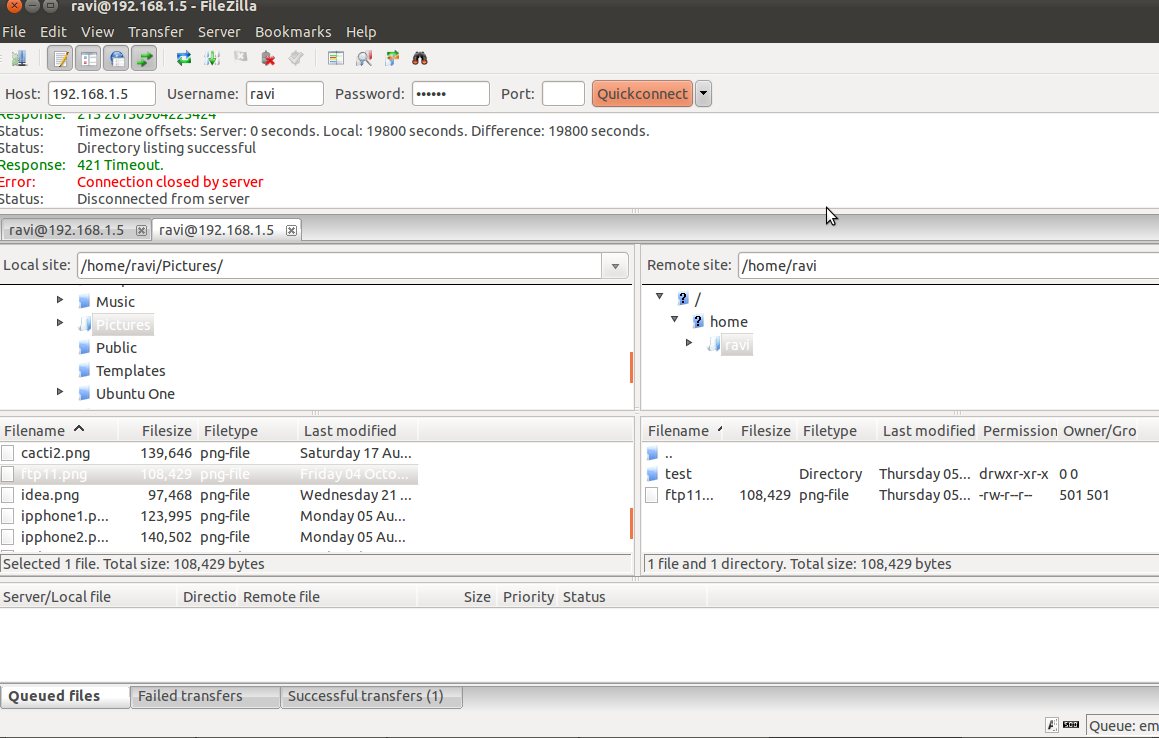This screenshot has height=738, width=1159.
Task: Toggle the transfer queue visibility
Action: (x=143, y=58)
